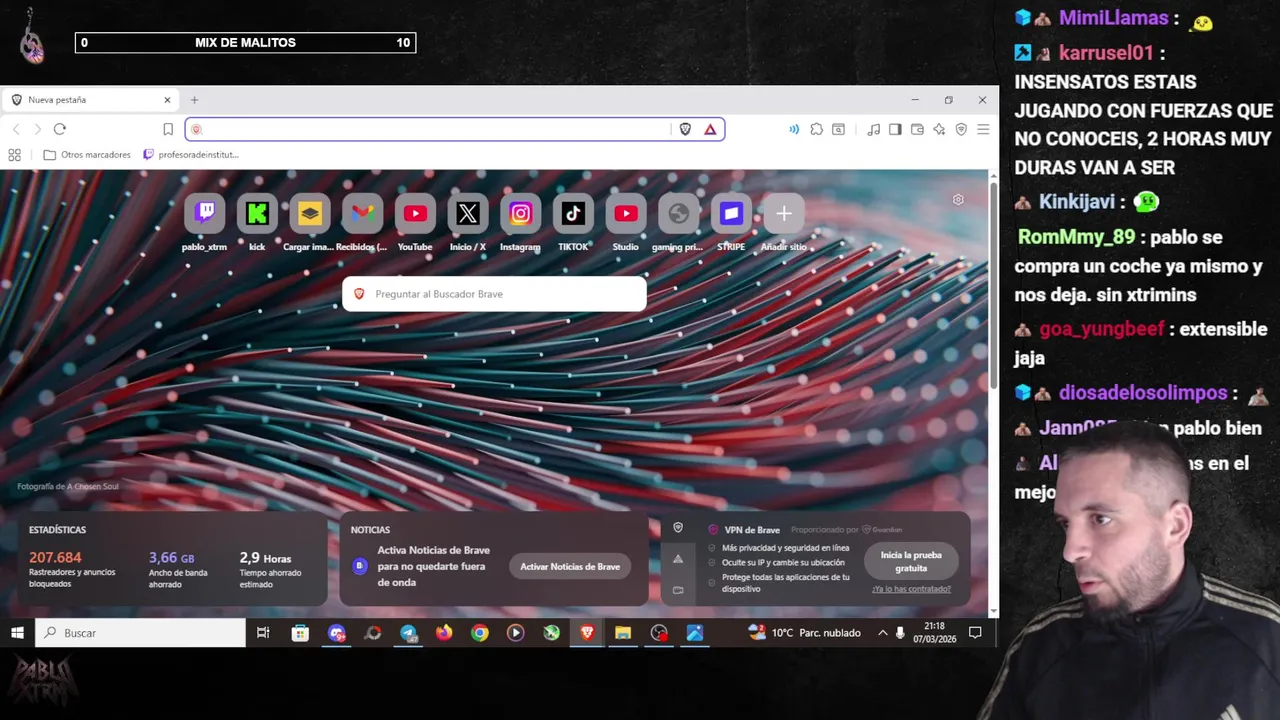Open new tab page customization gear
The image size is (1280, 720).
tap(958, 200)
